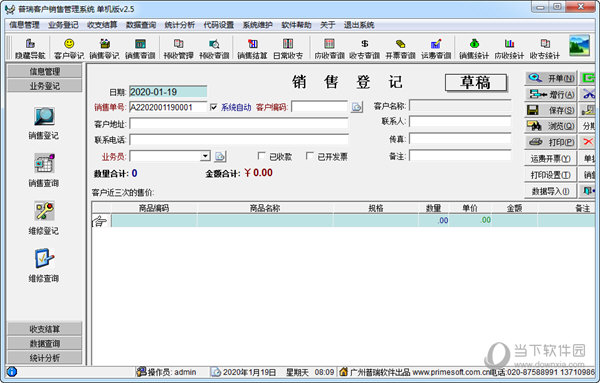
Task: Click the 运费开票(Y) button
Action: point(551,158)
